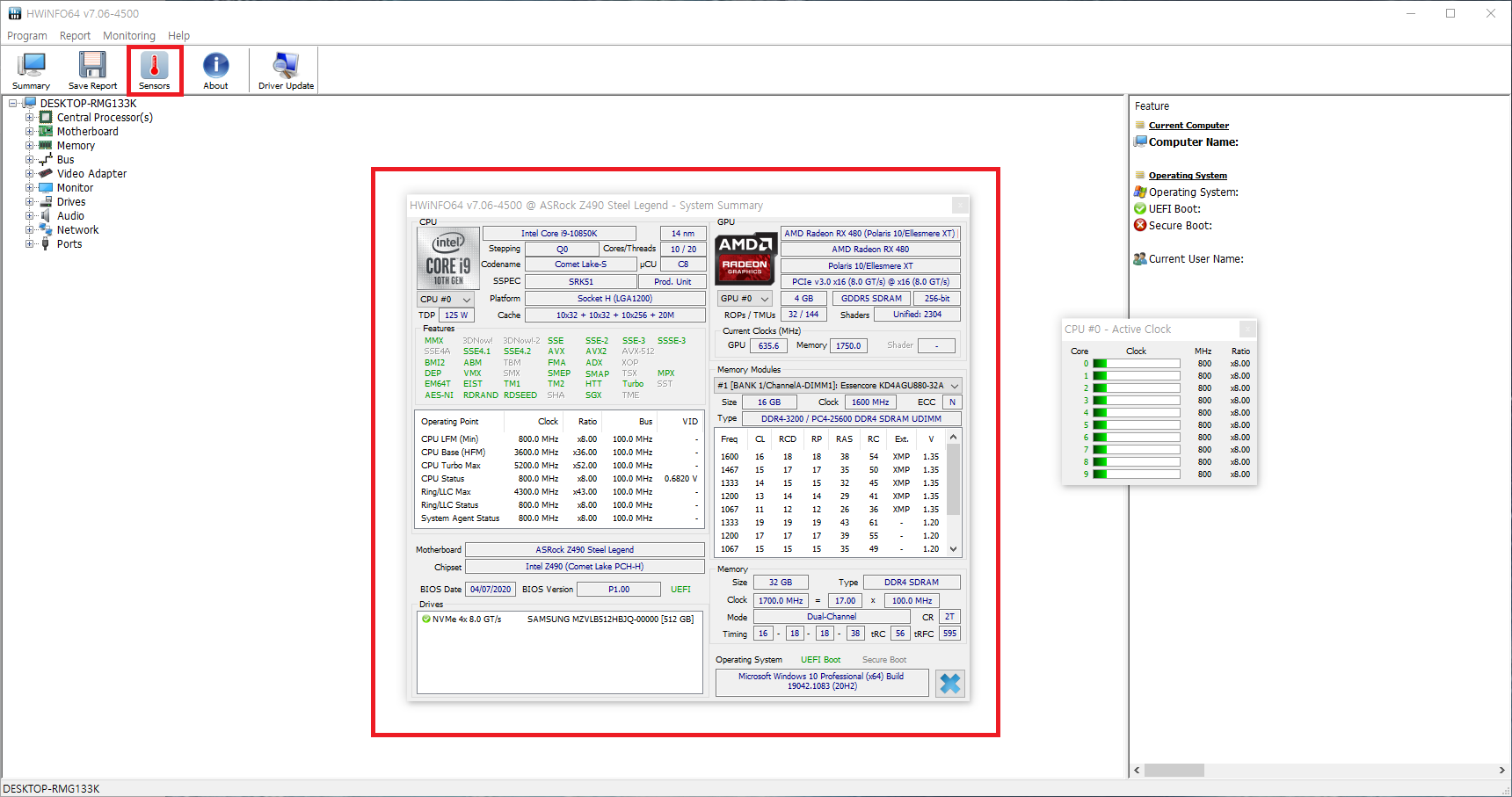
Task: Close System Summary with blue X button
Action: pyautogui.click(x=950, y=683)
